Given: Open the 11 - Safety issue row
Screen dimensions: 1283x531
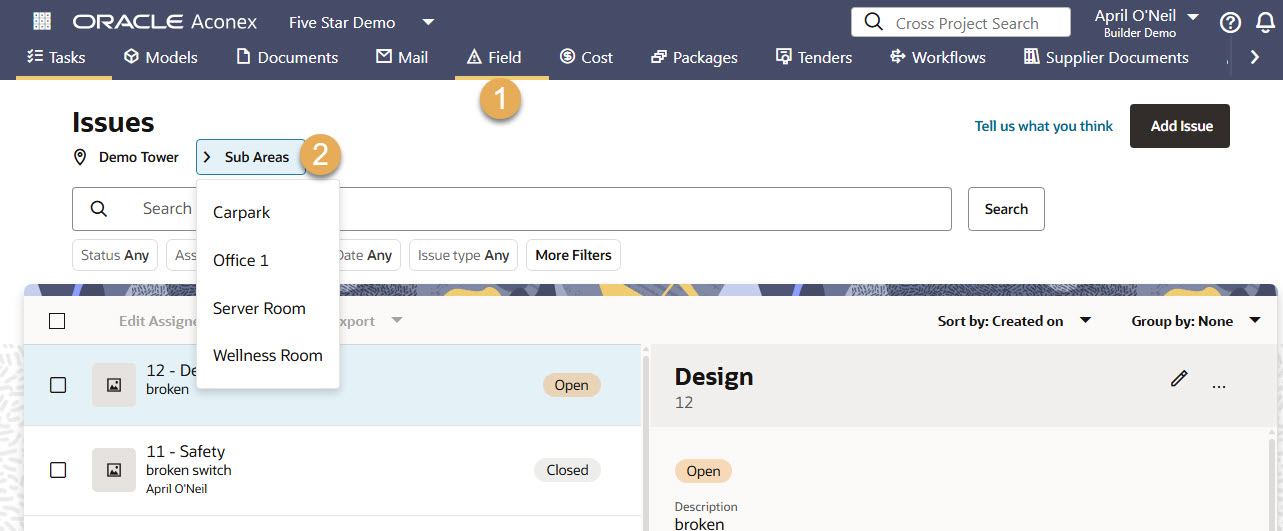Looking at the screenshot, I should (x=332, y=470).
